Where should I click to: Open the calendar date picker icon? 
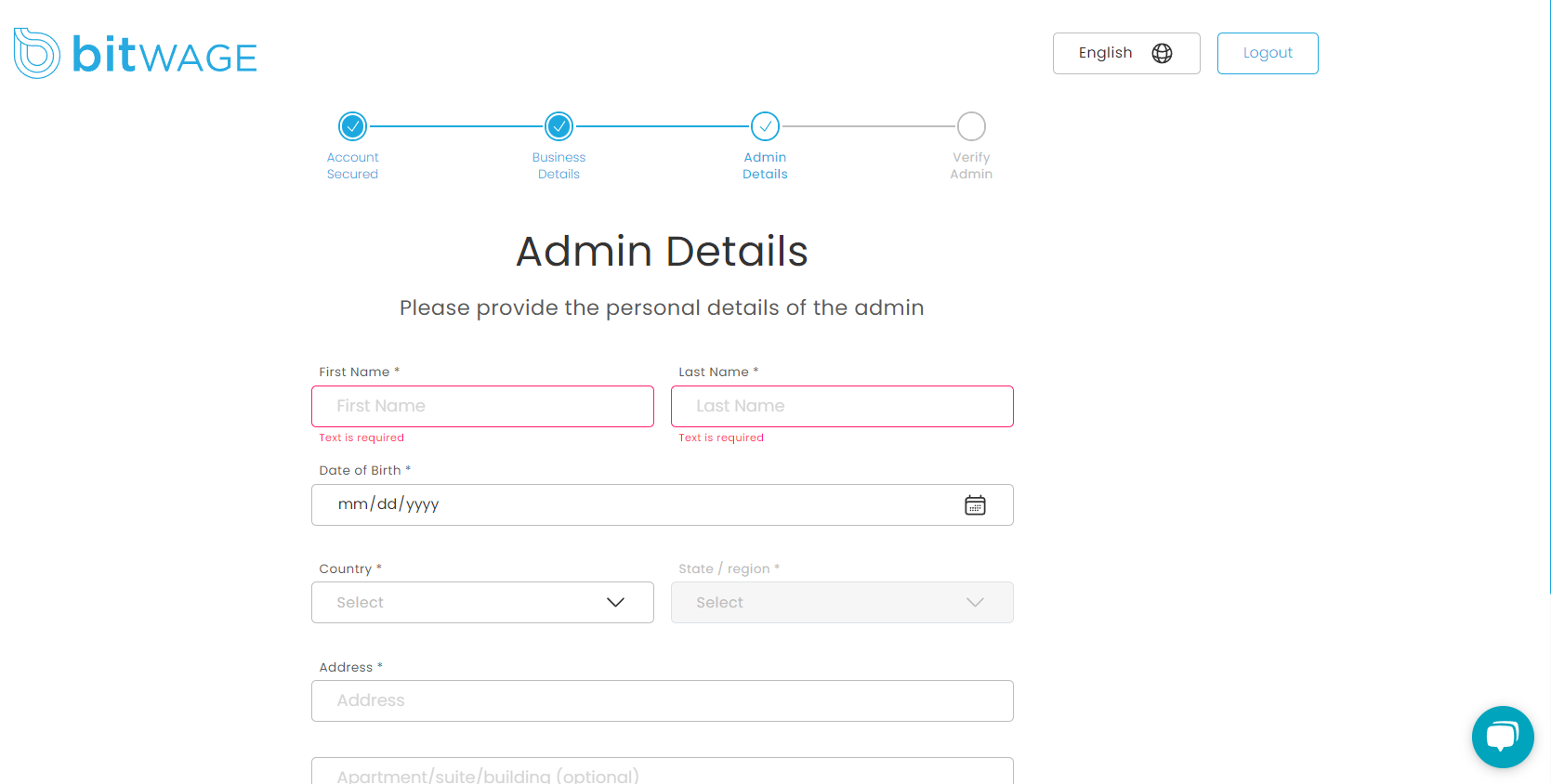[x=975, y=505]
